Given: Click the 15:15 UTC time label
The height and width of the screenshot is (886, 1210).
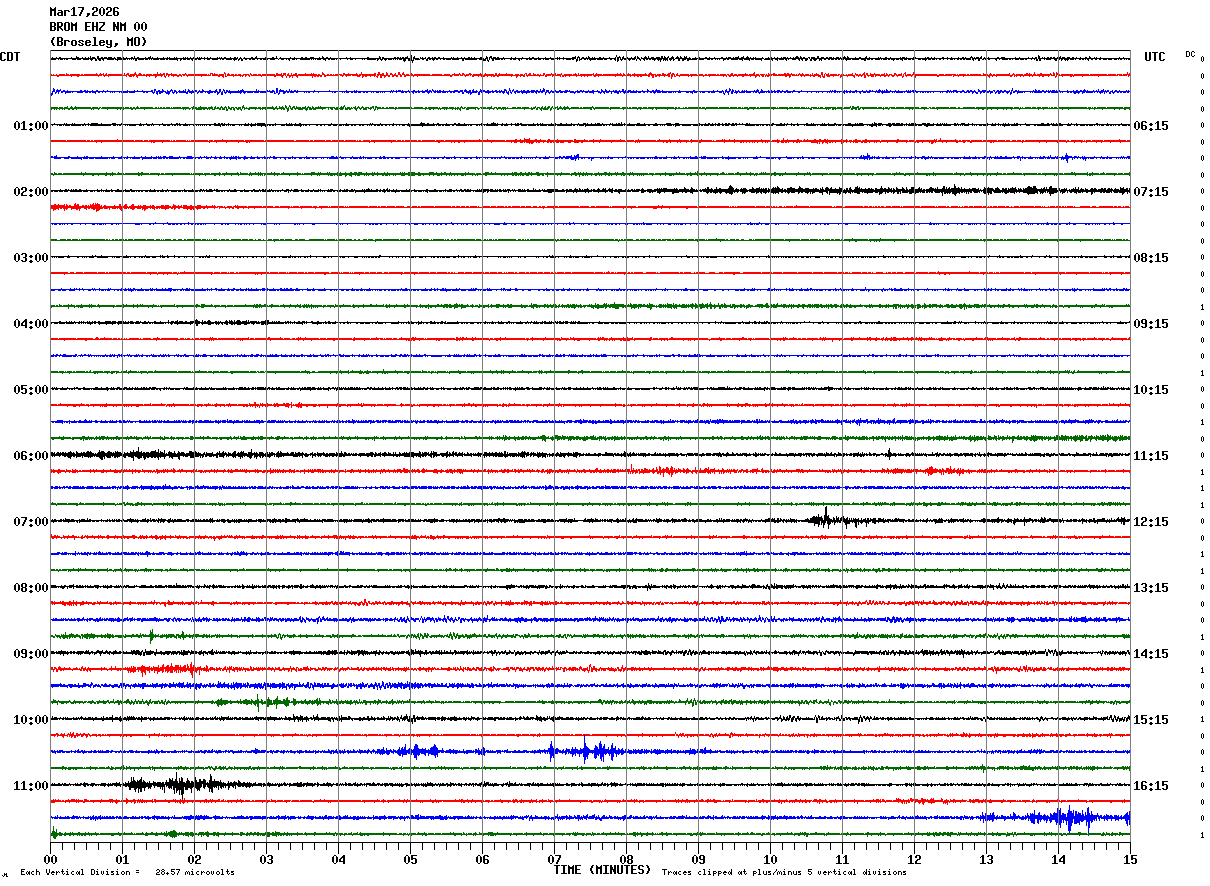Looking at the screenshot, I should coord(1151,720).
